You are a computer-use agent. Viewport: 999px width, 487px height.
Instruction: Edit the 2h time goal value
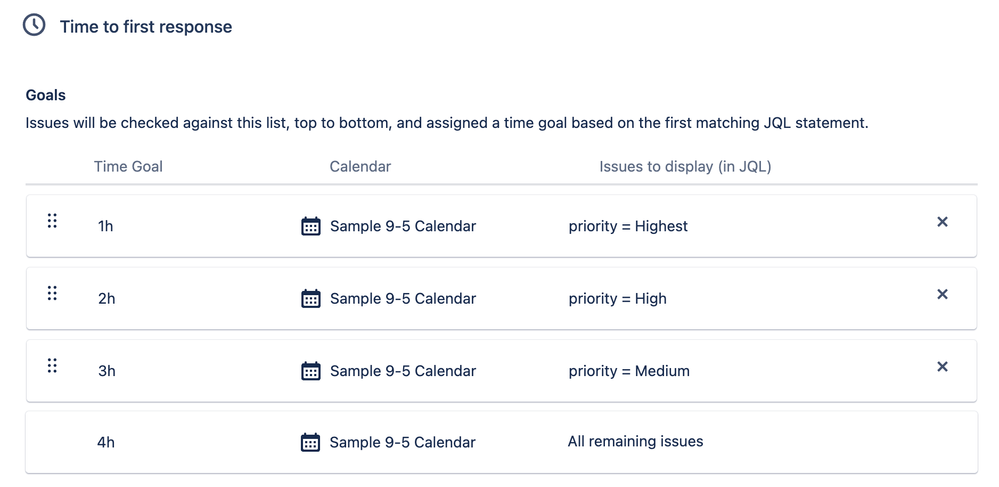coord(106,299)
